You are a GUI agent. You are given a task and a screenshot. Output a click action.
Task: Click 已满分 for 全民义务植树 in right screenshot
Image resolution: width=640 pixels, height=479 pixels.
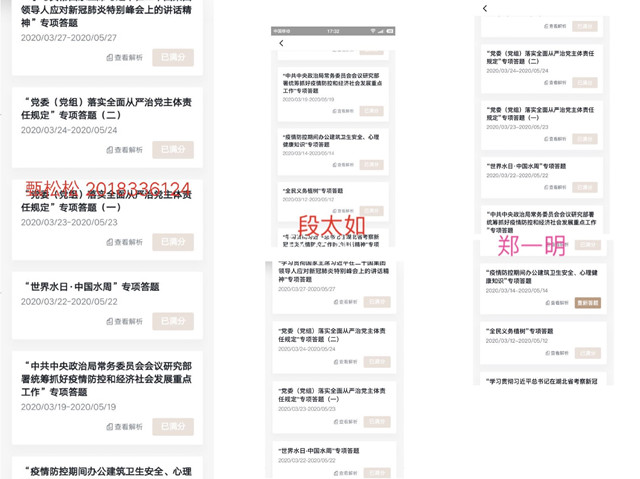[x=588, y=353]
